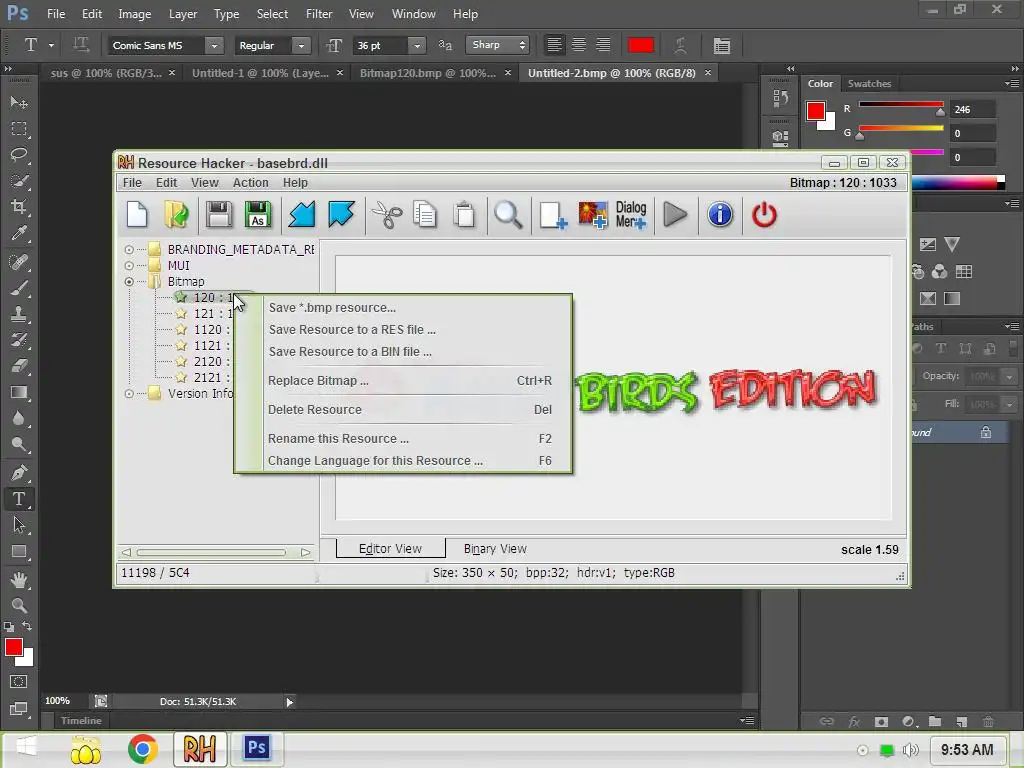
Task: Click the red power Exit icon
Action: coord(764,215)
